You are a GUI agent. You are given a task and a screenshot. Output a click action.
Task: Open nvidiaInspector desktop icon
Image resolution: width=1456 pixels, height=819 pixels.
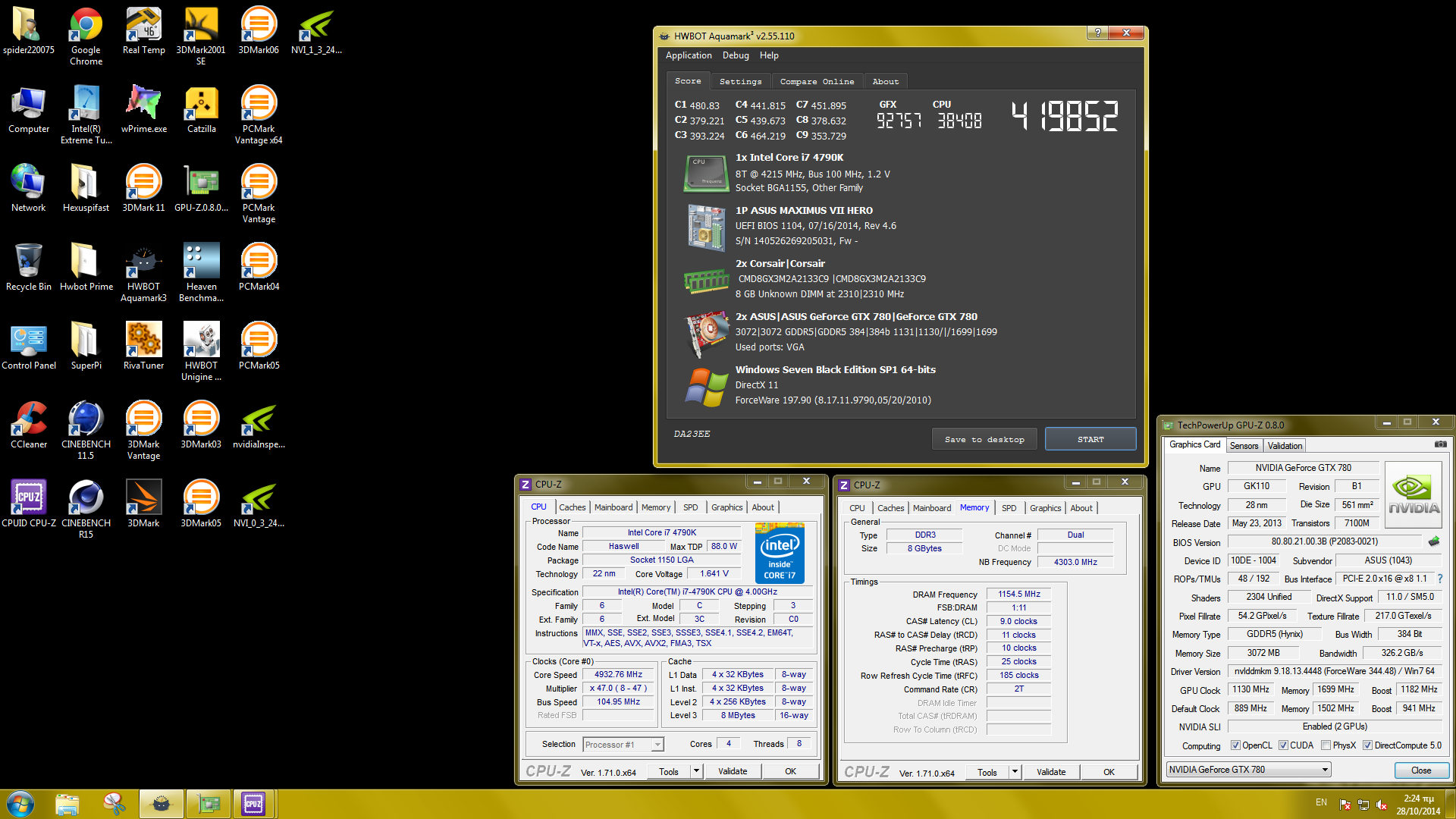click(x=259, y=425)
